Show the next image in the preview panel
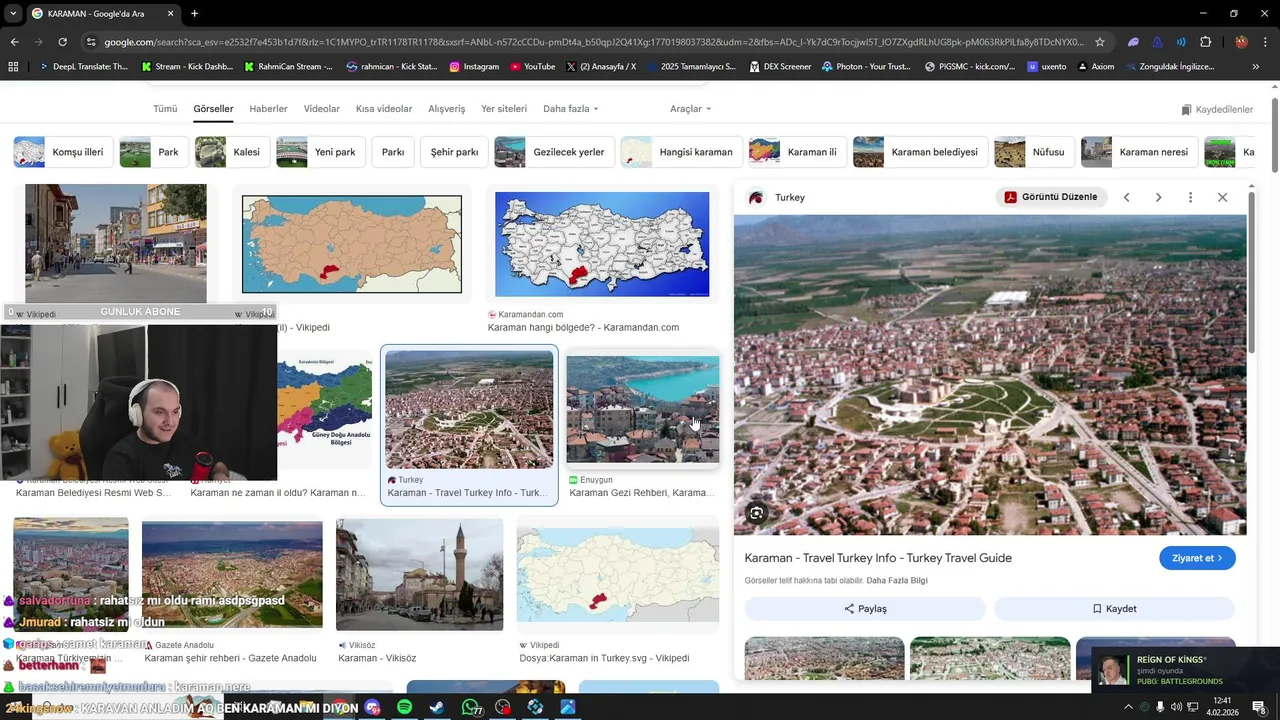Viewport: 1280px width, 720px height. pos(1158,197)
